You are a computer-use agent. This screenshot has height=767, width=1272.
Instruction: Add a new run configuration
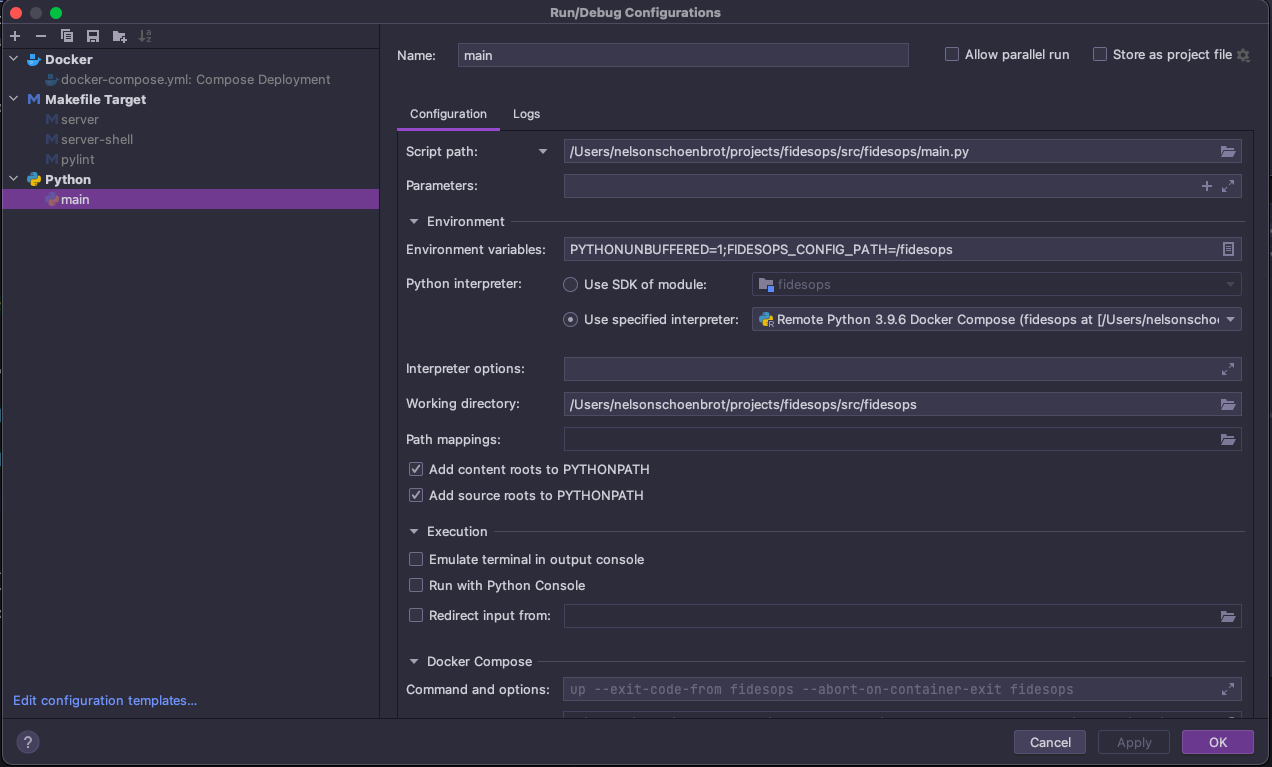[x=14, y=35]
